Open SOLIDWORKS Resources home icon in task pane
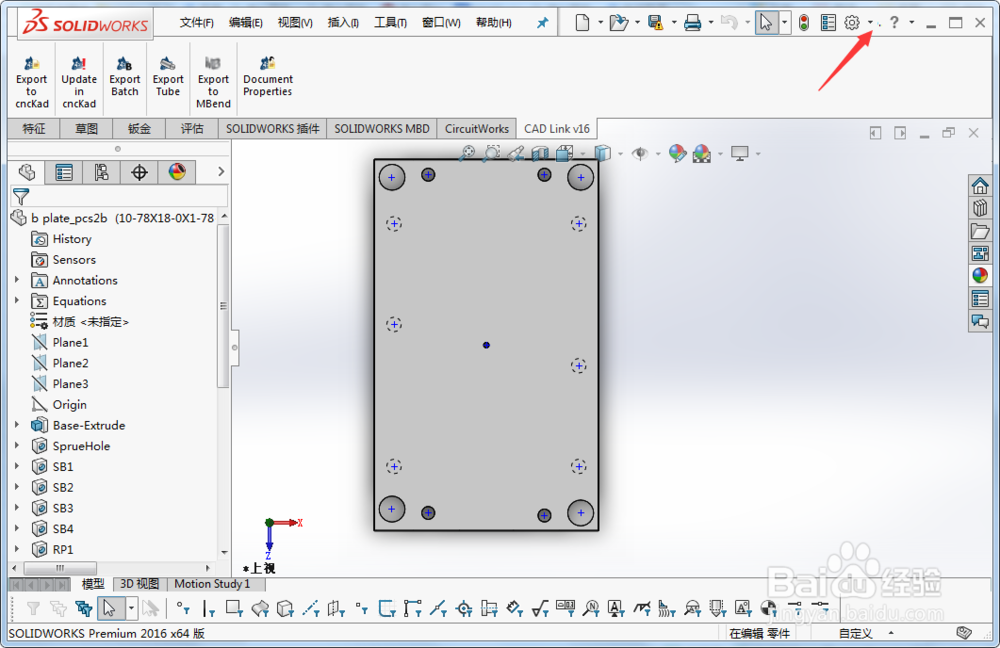 pyautogui.click(x=980, y=186)
